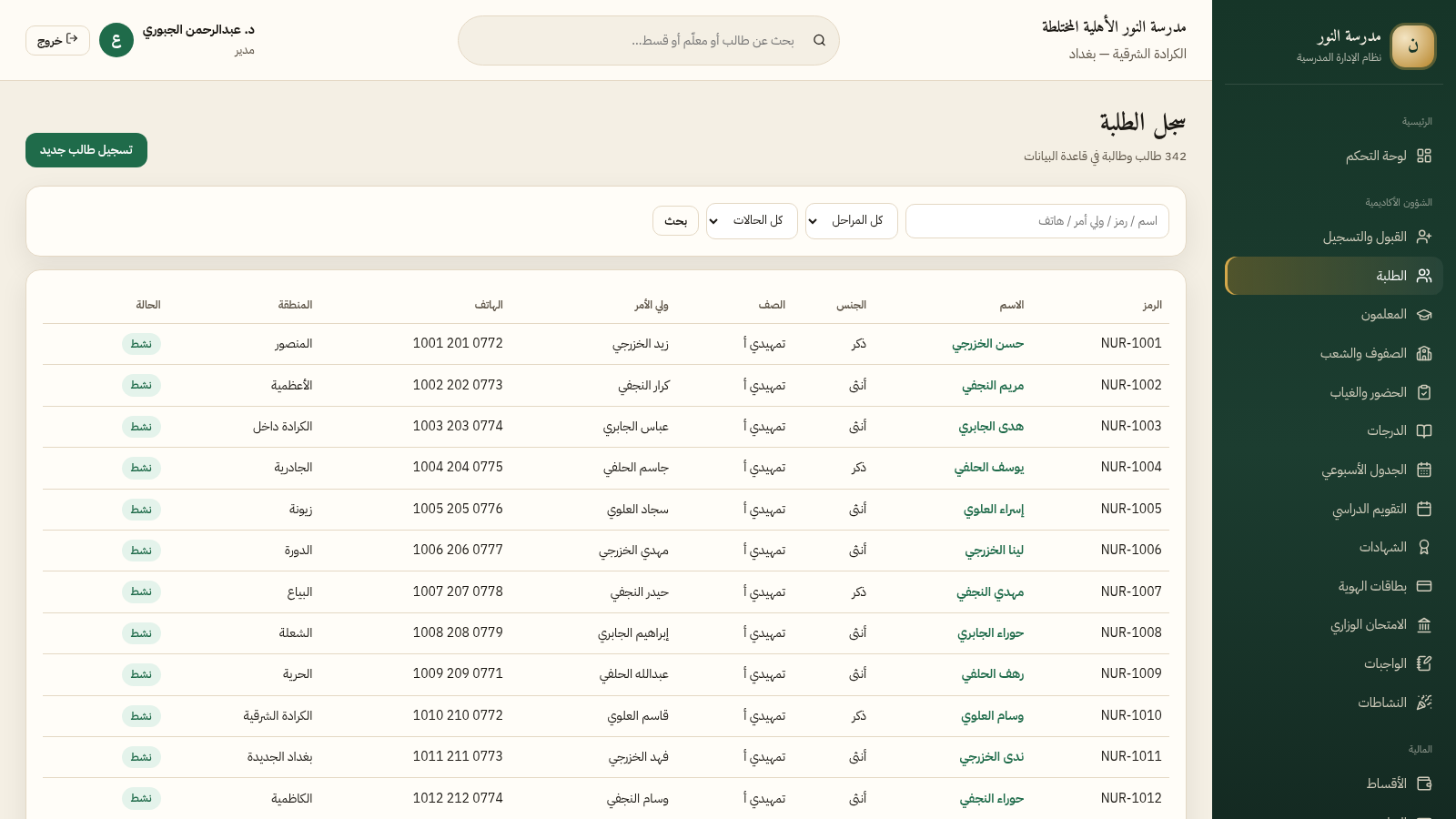The width and height of the screenshot is (1456, 819).
Task: Click the name/code/guardian/phone filter field
Action: [x=1037, y=221]
